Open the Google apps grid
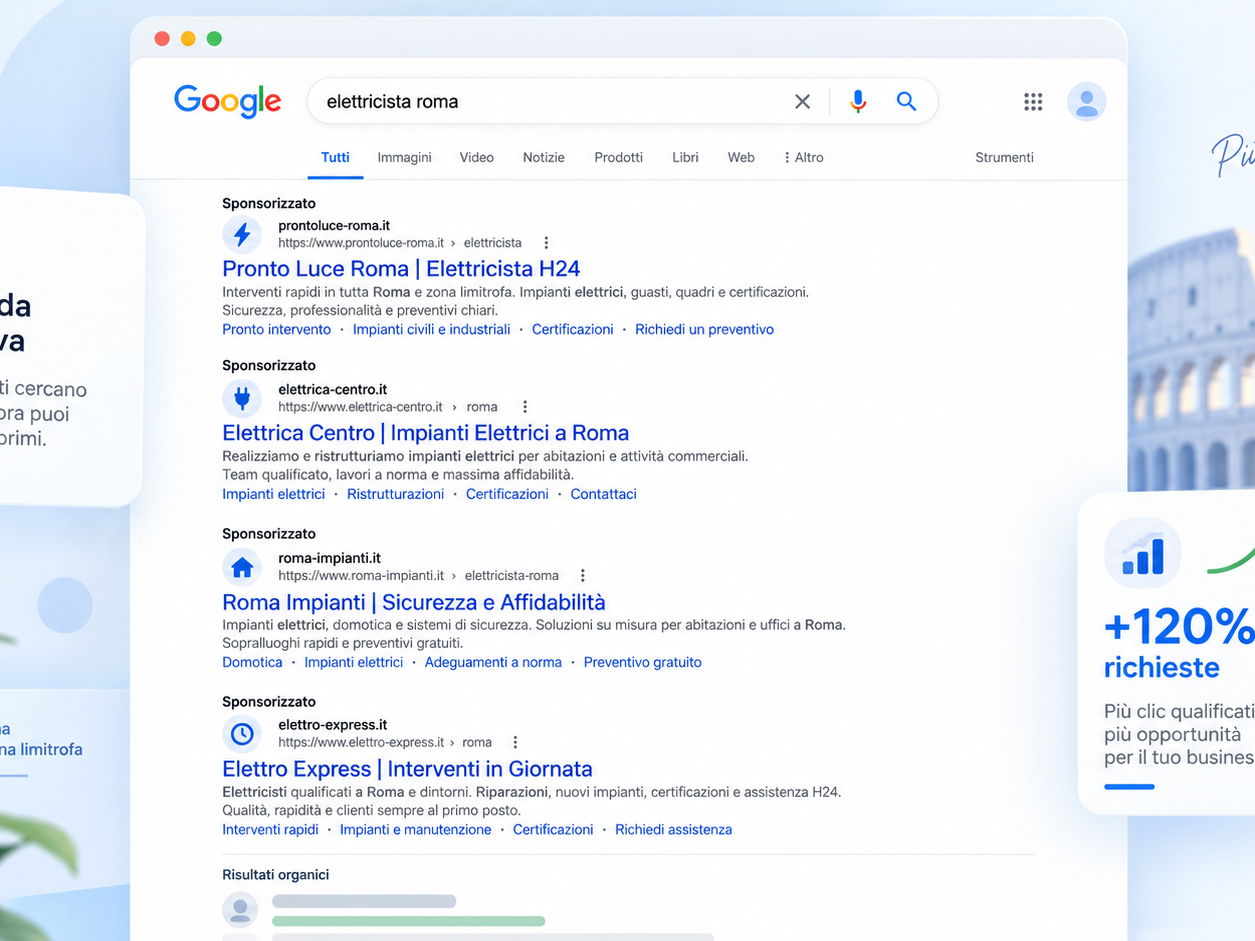 pos(1033,101)
